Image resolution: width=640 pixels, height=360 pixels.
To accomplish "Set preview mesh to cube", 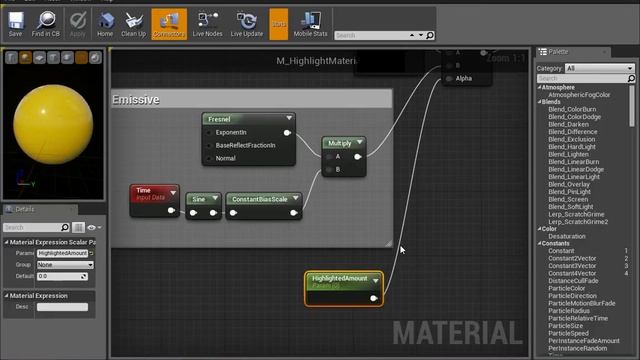I will pyautogui.click(x=53, y=58).
